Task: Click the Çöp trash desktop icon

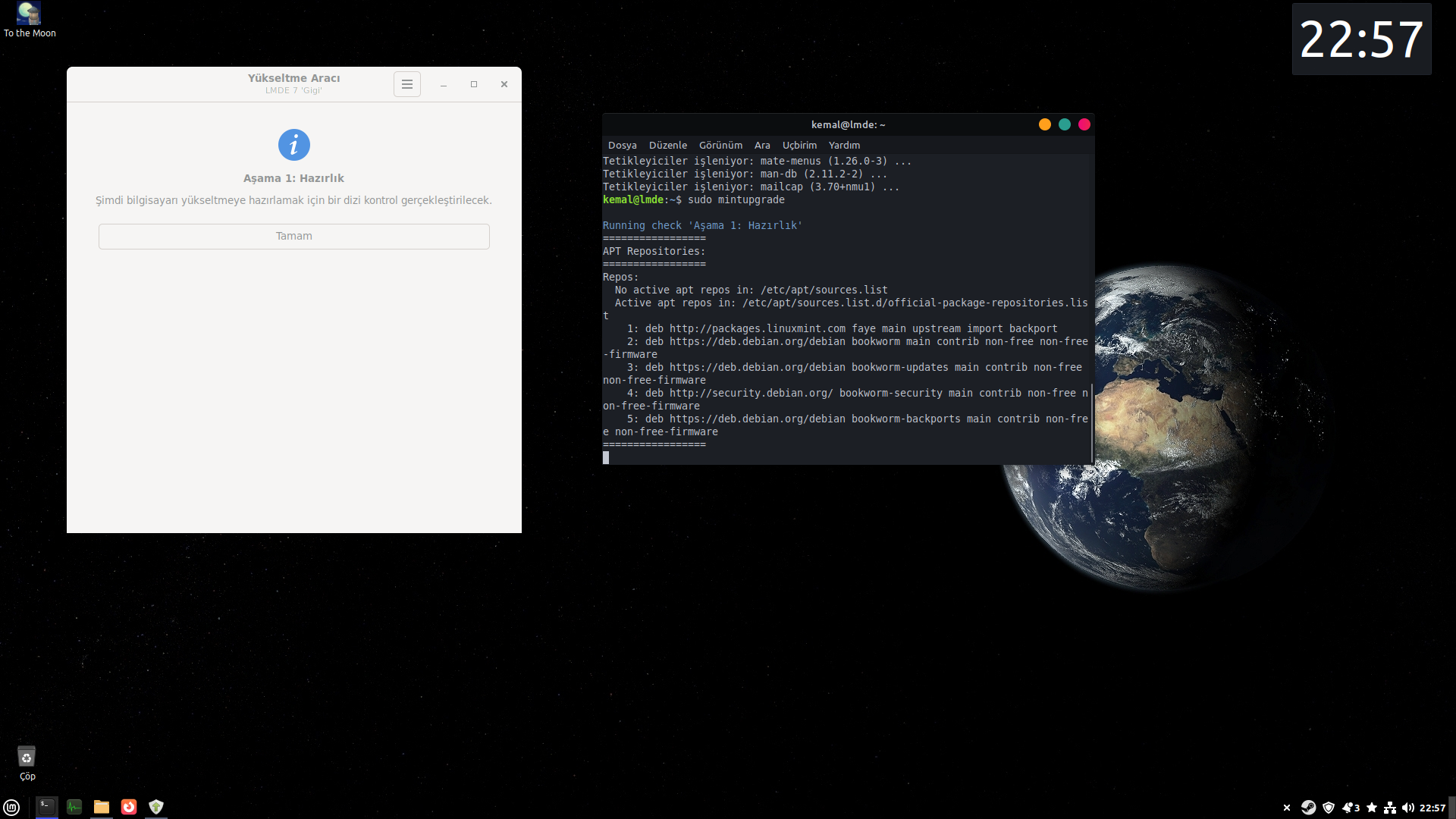Action: pyautogui.click(x=27, y=758)
